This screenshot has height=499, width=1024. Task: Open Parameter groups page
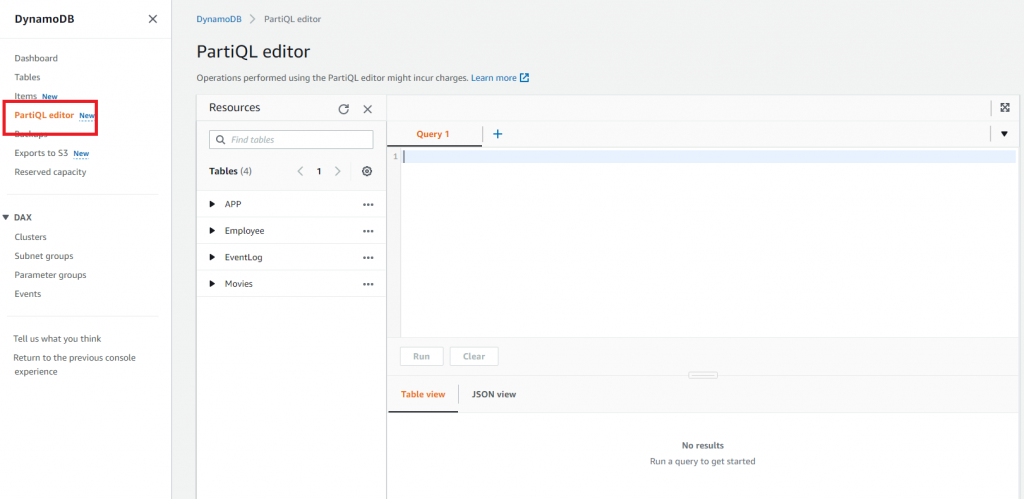(50, 275)
